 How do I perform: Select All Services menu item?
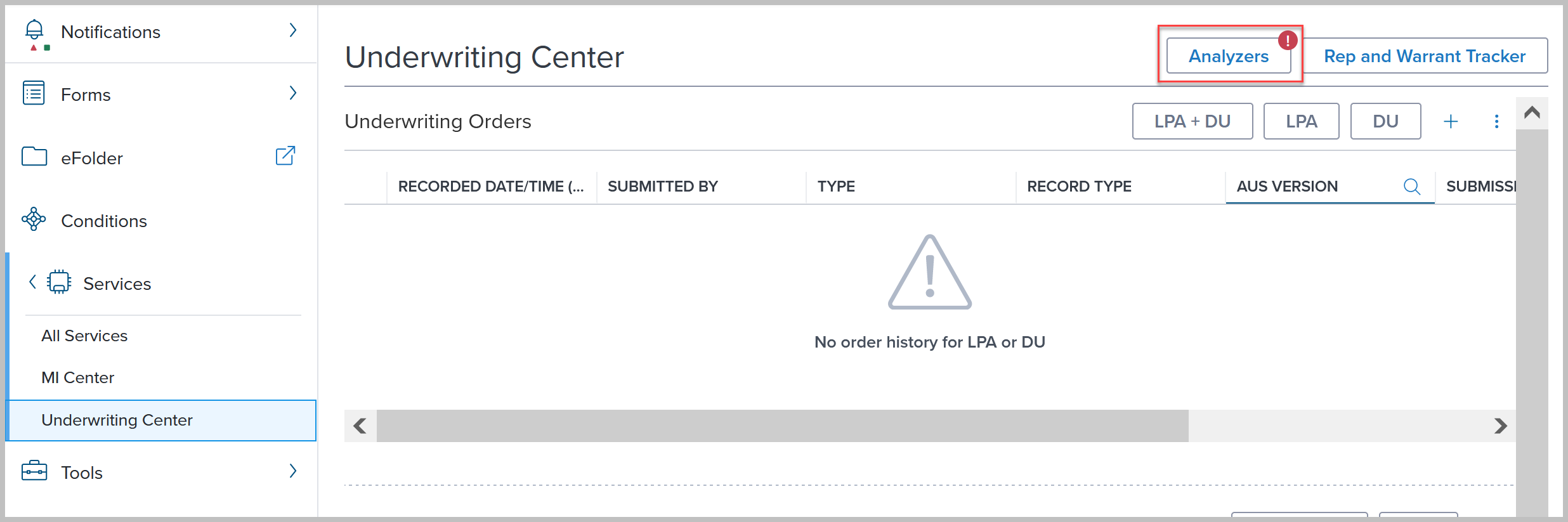[84, 336]
